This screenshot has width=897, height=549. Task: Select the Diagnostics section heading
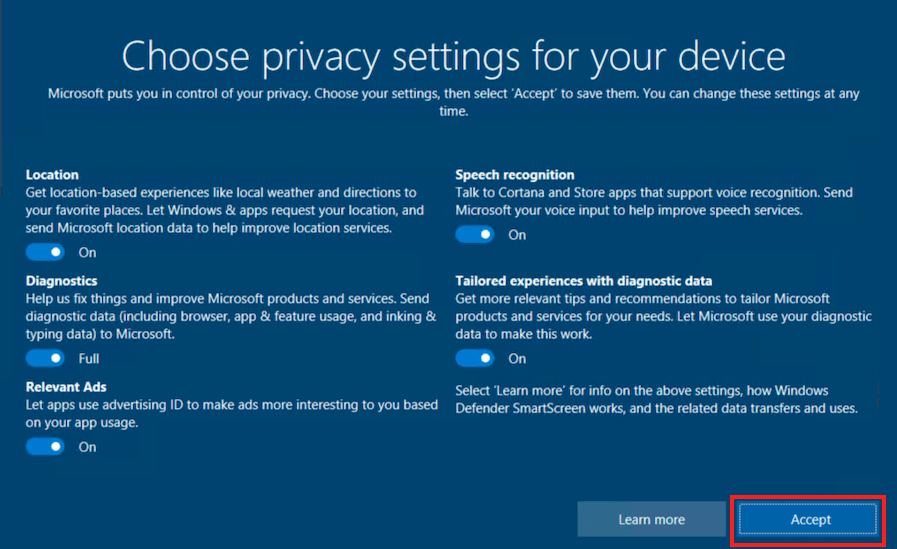point(61,281)
